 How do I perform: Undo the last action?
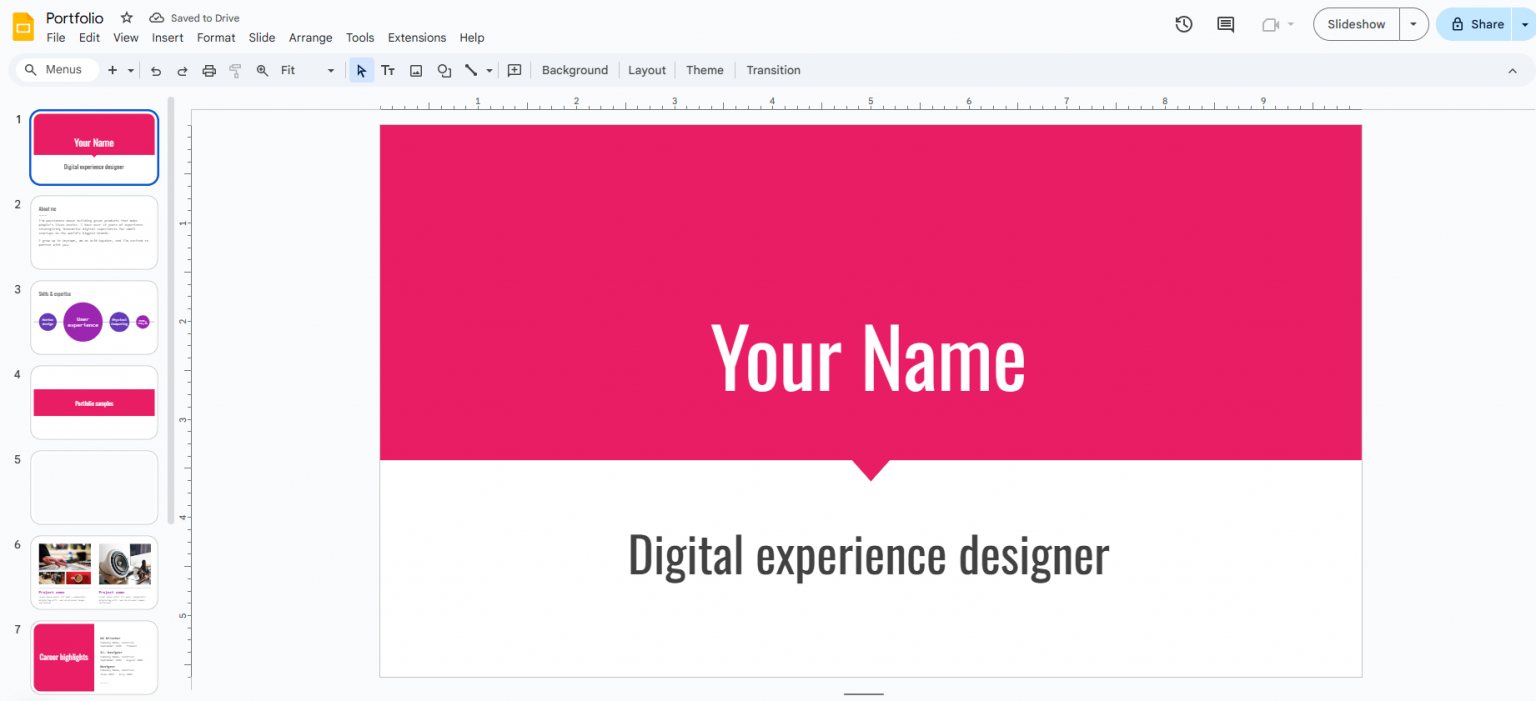[x=156, y=70]
